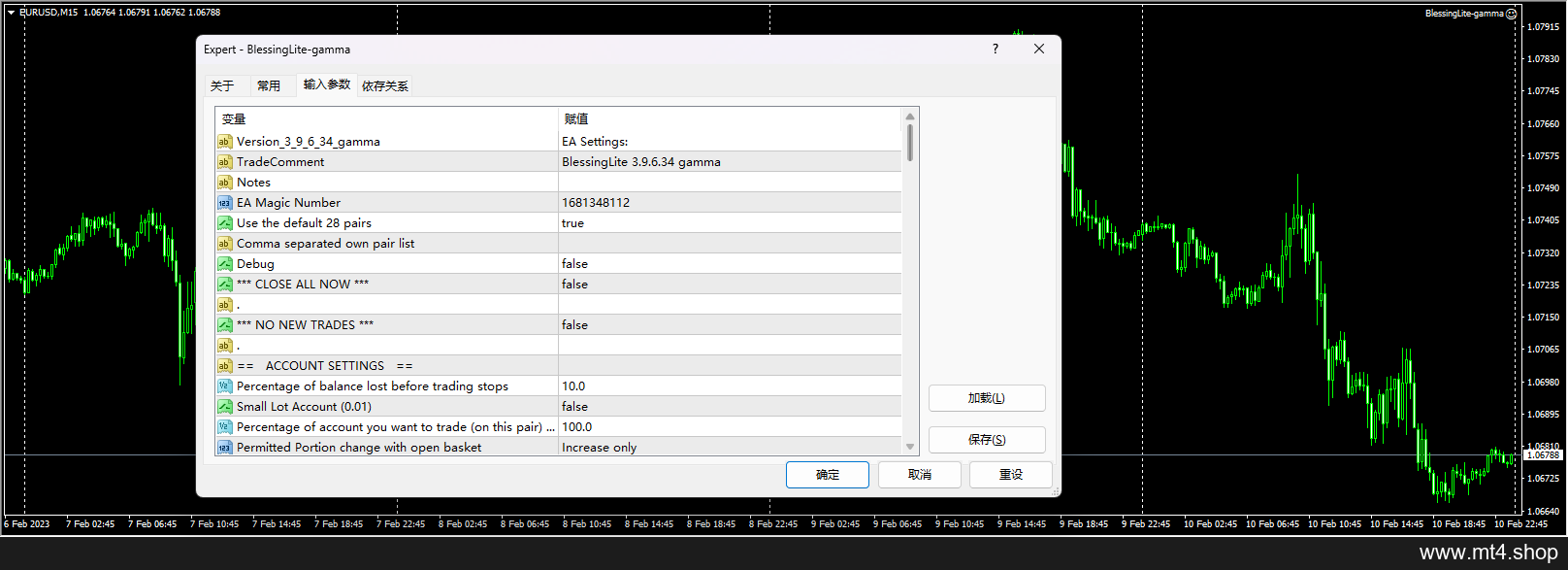Click the string icon beside ACCOUNT SETTINGS
Image resolution: width=1568 pixels, height=570 pixels.
(x=224, y=366)
